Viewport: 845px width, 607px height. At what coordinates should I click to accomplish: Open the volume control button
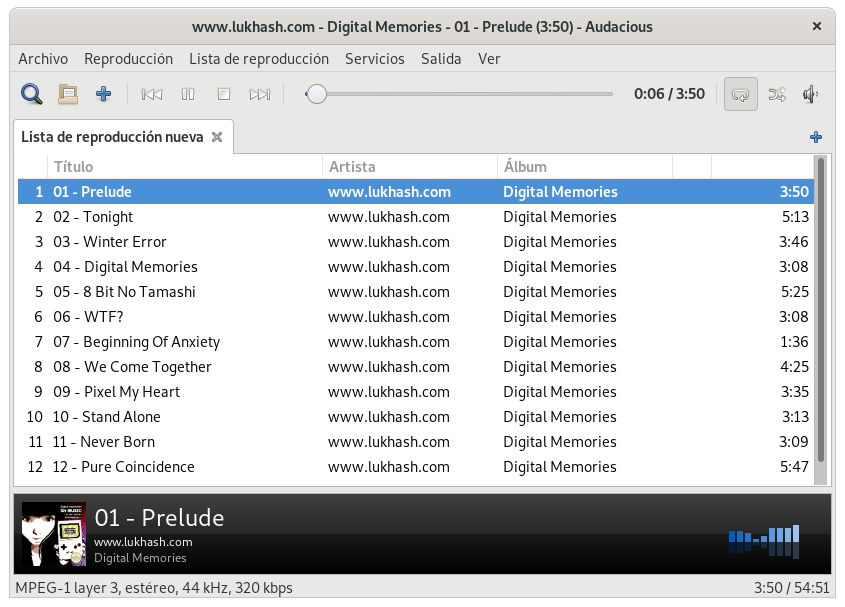pyautogui.click(x=811, y=94)
